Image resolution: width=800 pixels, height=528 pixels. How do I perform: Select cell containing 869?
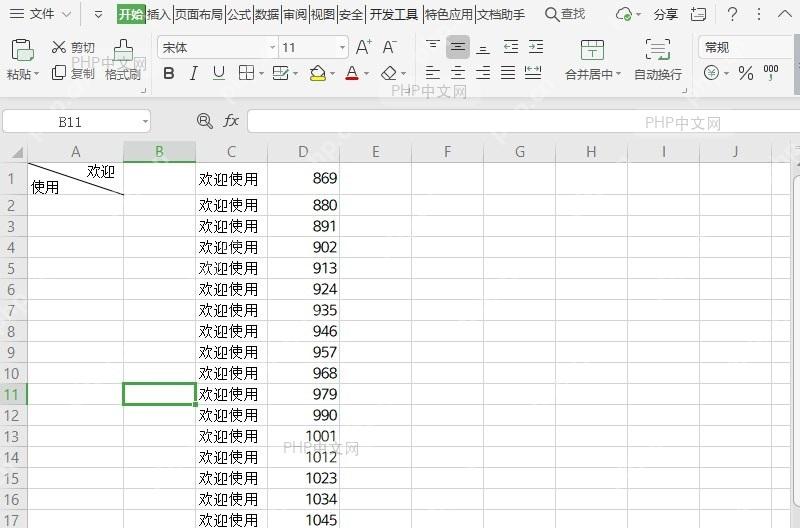tap(304, 179)
